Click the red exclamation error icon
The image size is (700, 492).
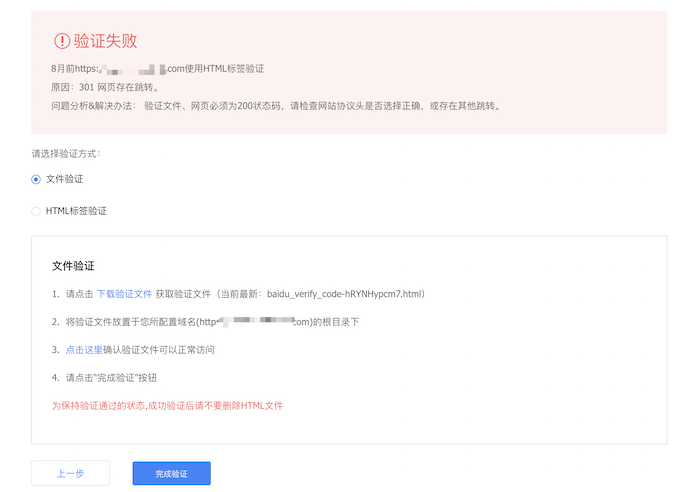click(x=62, y=41)
